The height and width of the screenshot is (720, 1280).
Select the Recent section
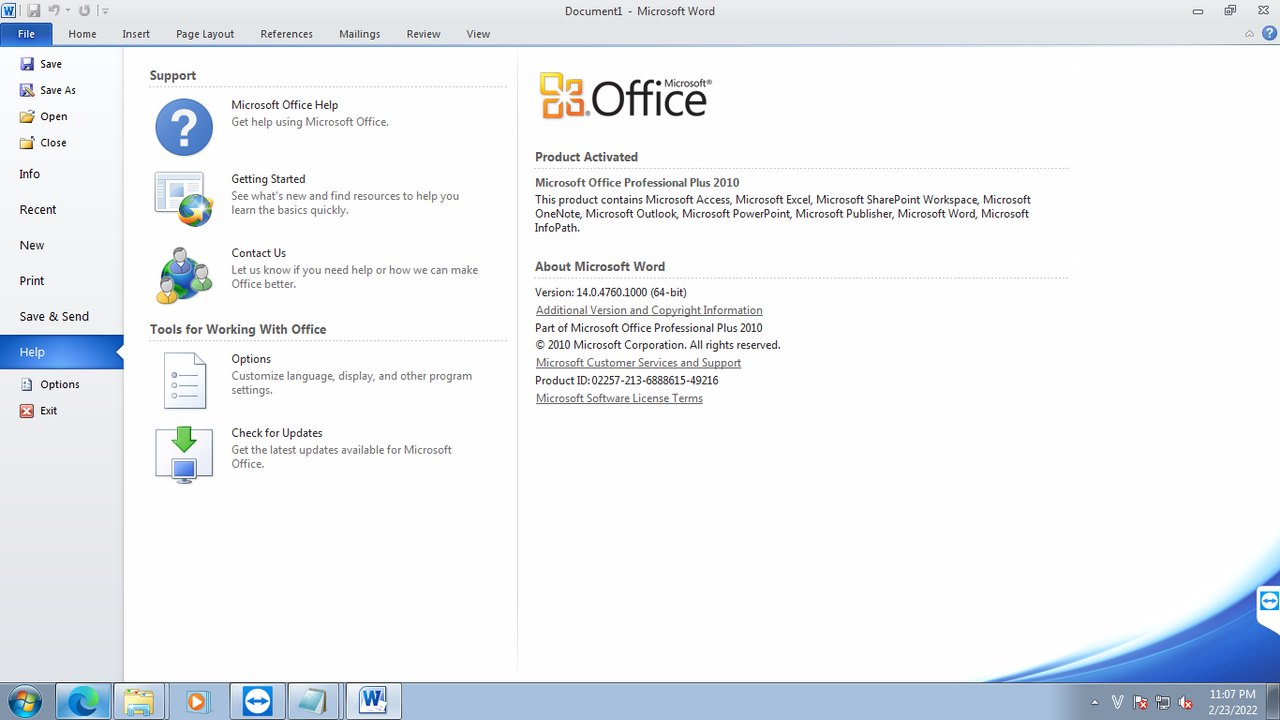pos(61,209)
